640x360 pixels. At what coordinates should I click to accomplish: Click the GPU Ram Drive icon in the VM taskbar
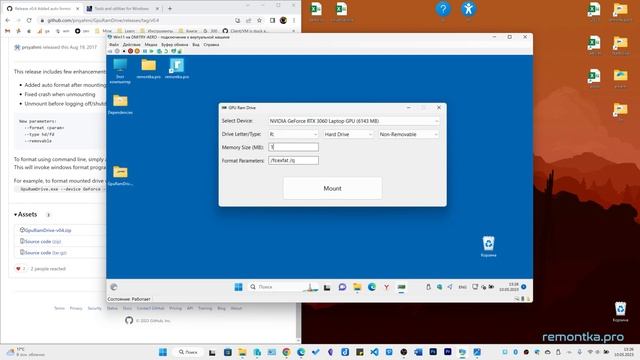[401, 287]
